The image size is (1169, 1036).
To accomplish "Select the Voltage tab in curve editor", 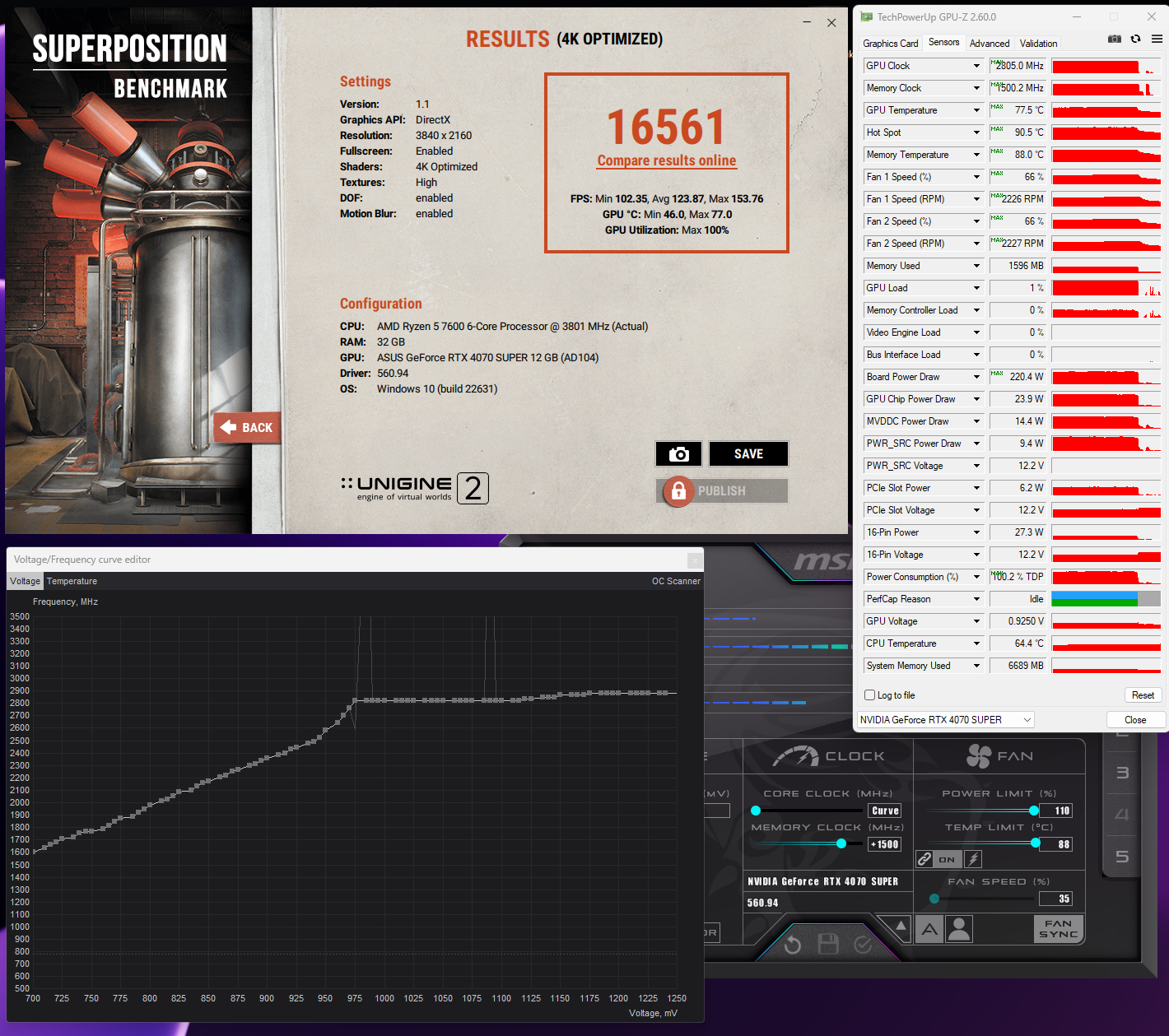I will tap(25, 581).
